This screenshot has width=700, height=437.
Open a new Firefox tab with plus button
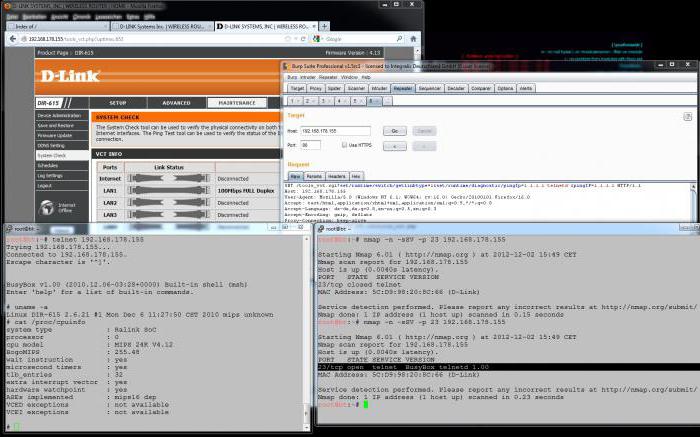pyautogui.click(x=325, y=26)
